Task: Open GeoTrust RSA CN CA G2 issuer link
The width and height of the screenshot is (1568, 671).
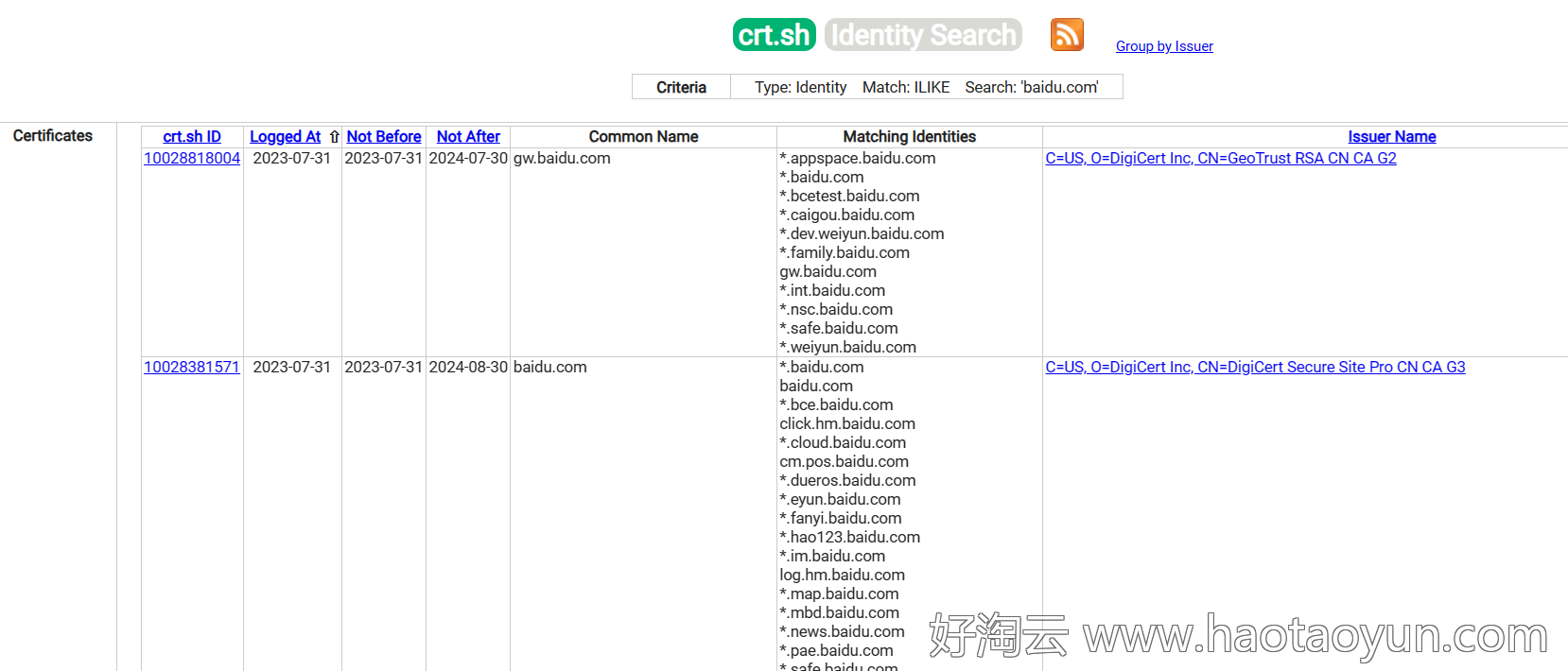Action: [x=1221, y=158]
